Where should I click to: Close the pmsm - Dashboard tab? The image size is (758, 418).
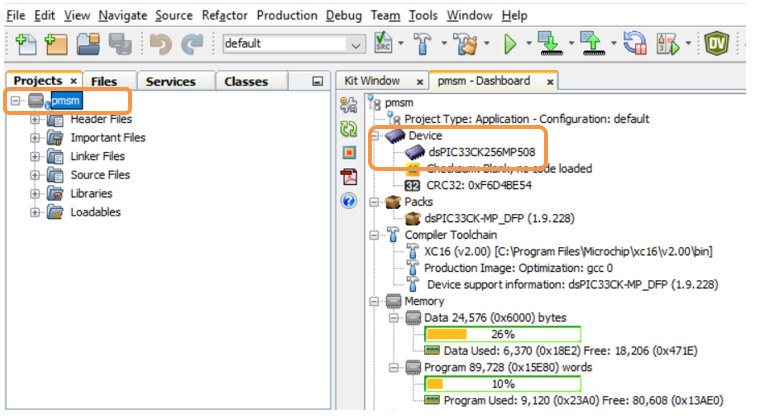coord(550,82)
